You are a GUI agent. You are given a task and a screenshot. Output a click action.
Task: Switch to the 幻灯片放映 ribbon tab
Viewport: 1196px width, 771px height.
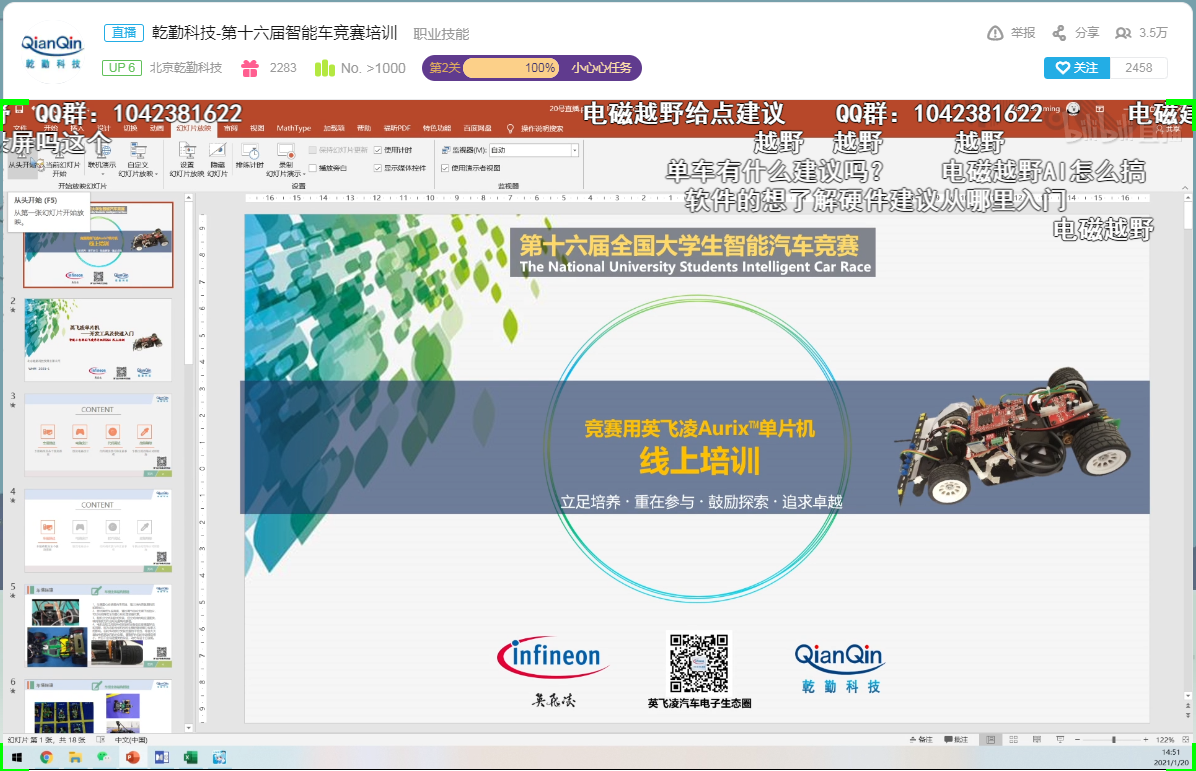click(194, 128)
